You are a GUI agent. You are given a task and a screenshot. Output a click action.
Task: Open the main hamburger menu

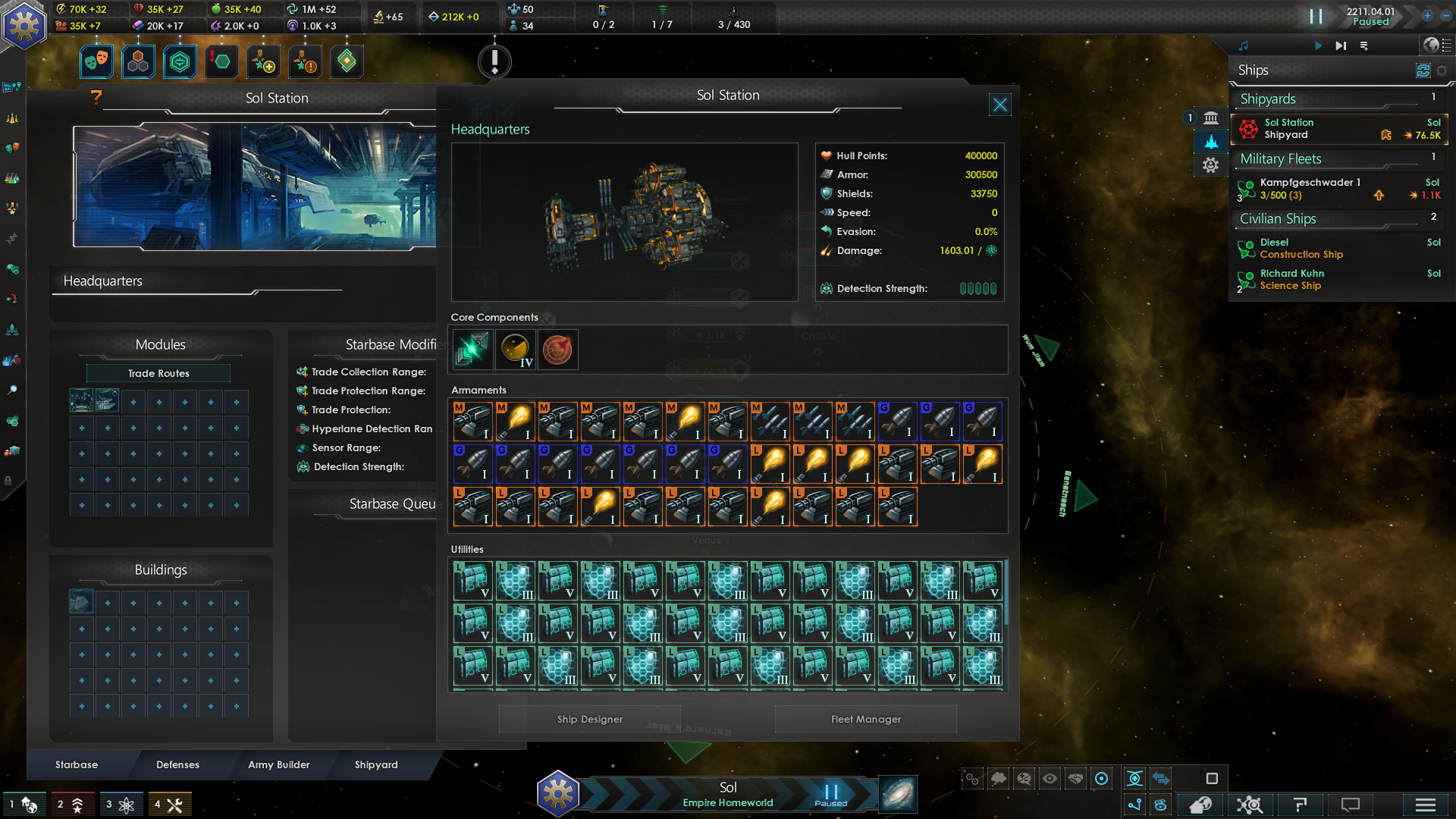tap(1425, 805)
